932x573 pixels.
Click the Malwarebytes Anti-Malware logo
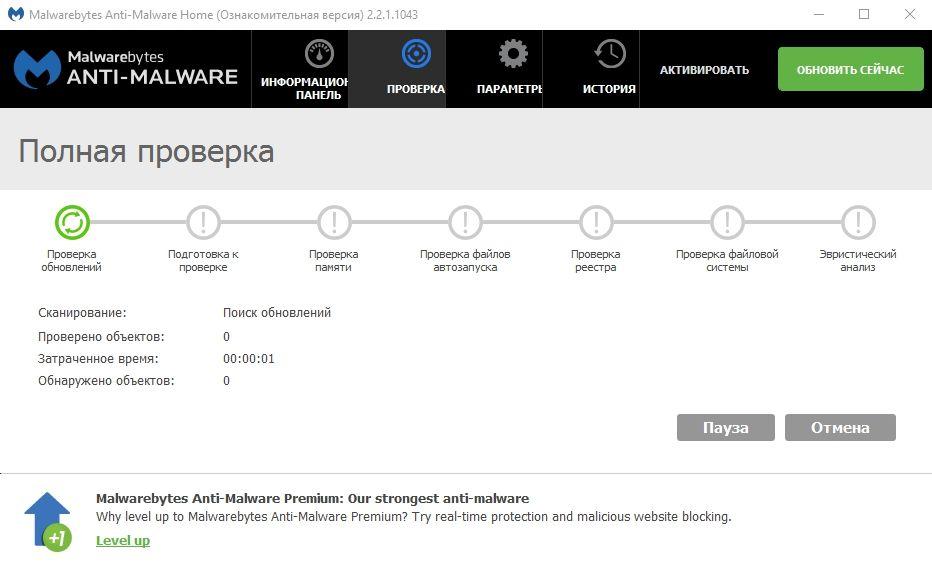click(x=125, y=69)
